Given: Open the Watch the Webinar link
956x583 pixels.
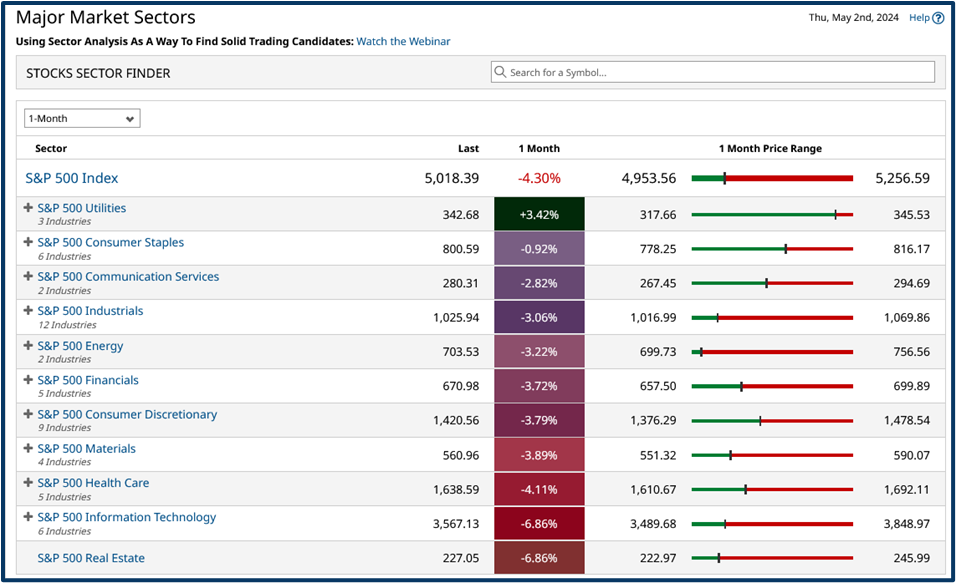Looking at the screenshot, I should pos(403,41).
